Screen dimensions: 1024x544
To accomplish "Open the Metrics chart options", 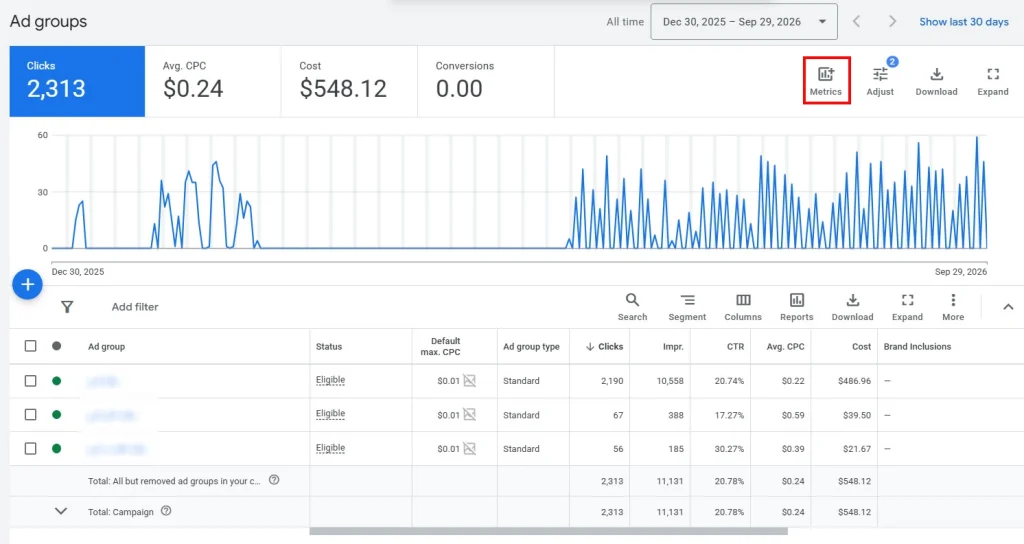I will (826, 81).
